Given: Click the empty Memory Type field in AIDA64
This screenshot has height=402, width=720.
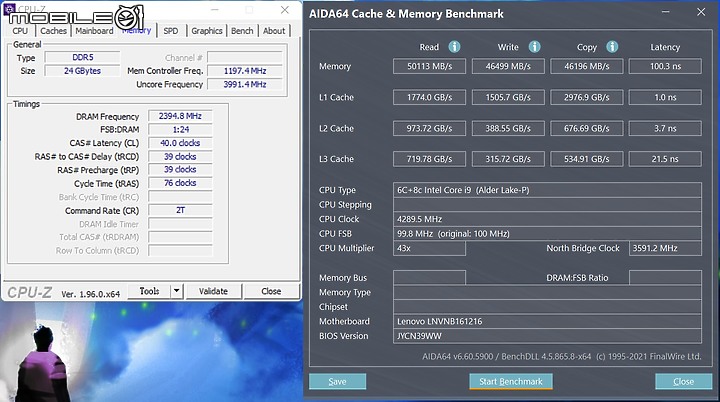Looking at the screenshot, I should (x=547, y=292).
